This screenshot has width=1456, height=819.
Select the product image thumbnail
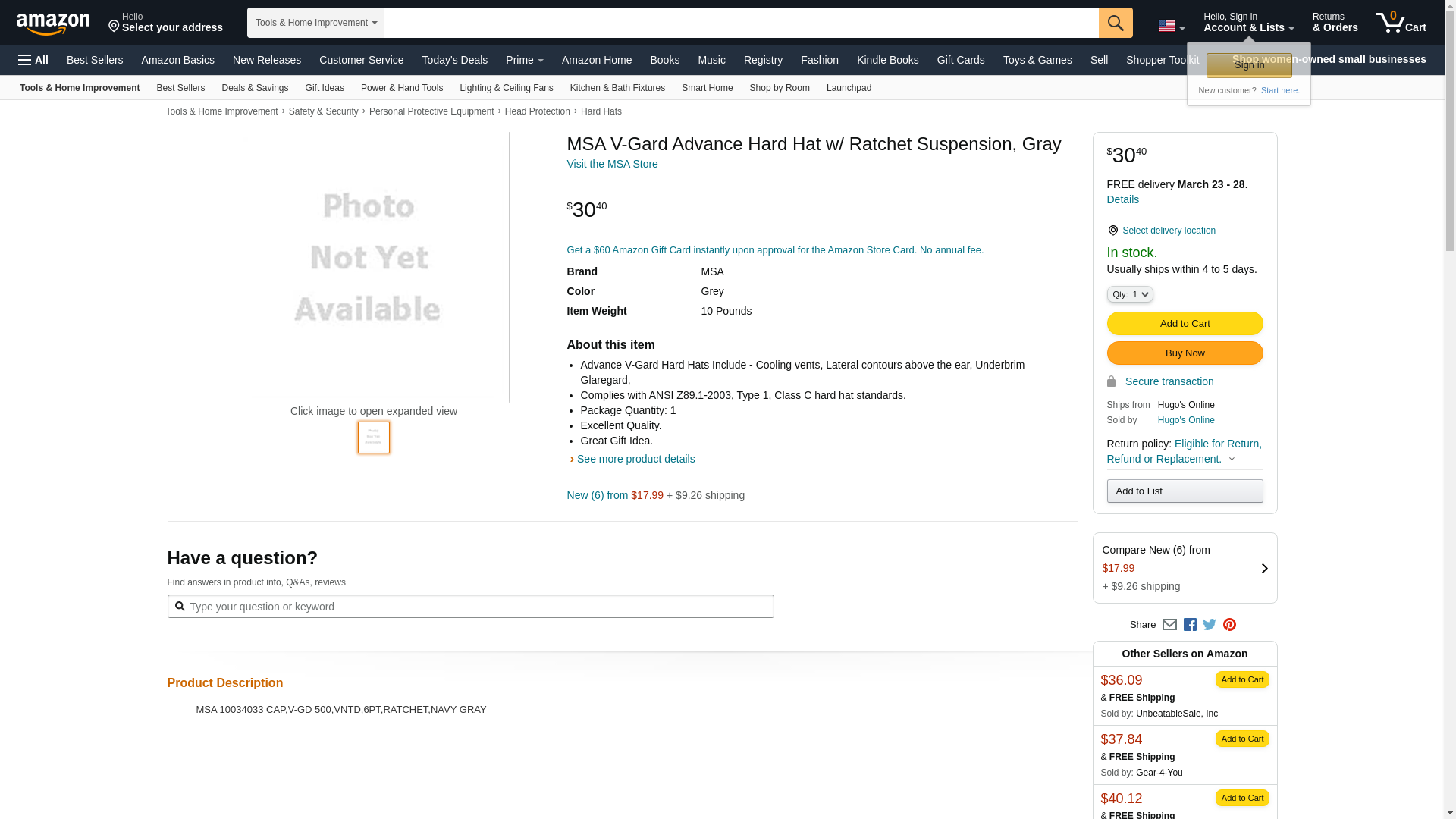[374, 438]
